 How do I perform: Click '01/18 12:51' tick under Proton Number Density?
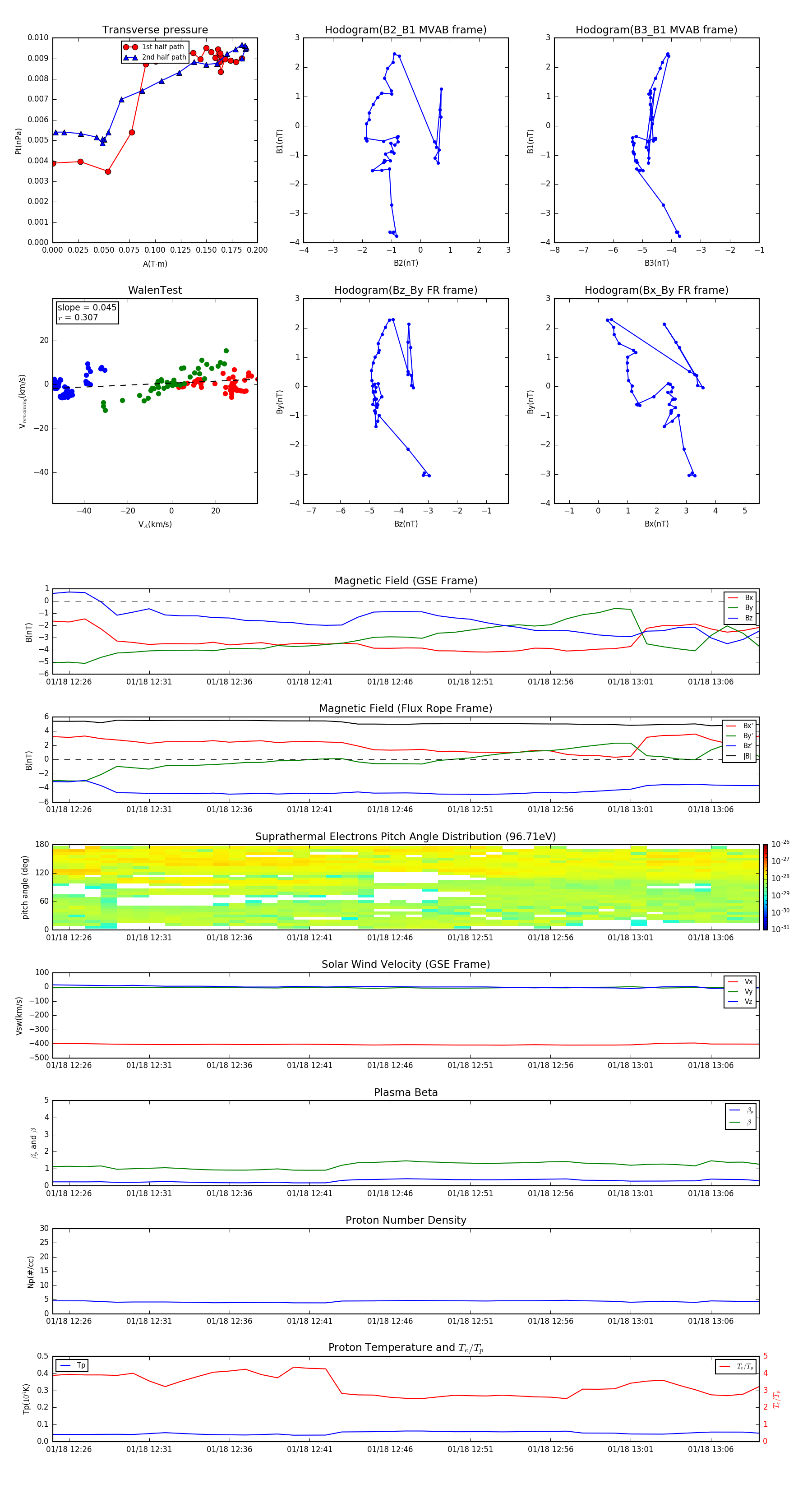coord(470,1321)
